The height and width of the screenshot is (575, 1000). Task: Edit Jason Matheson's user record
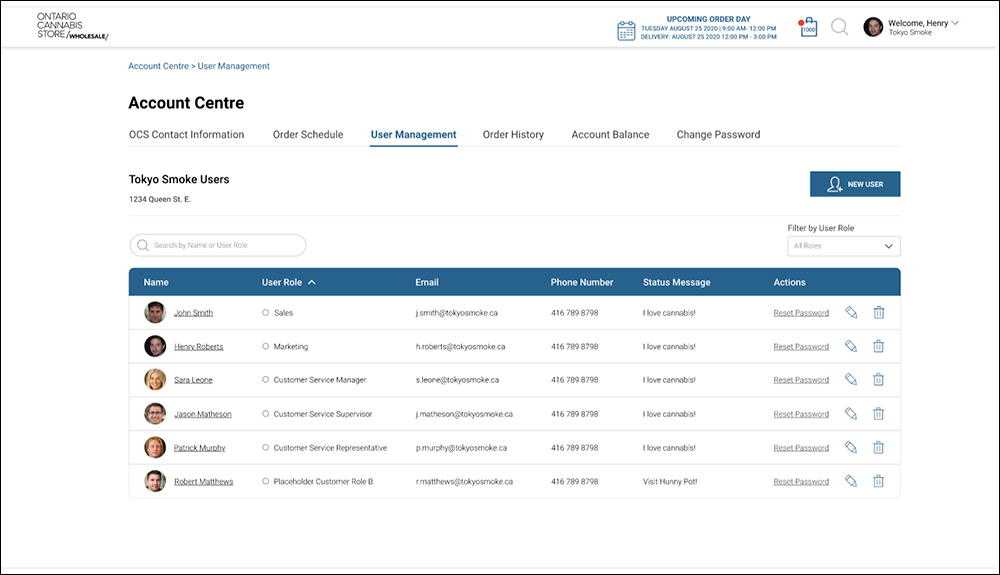(851, 414)
